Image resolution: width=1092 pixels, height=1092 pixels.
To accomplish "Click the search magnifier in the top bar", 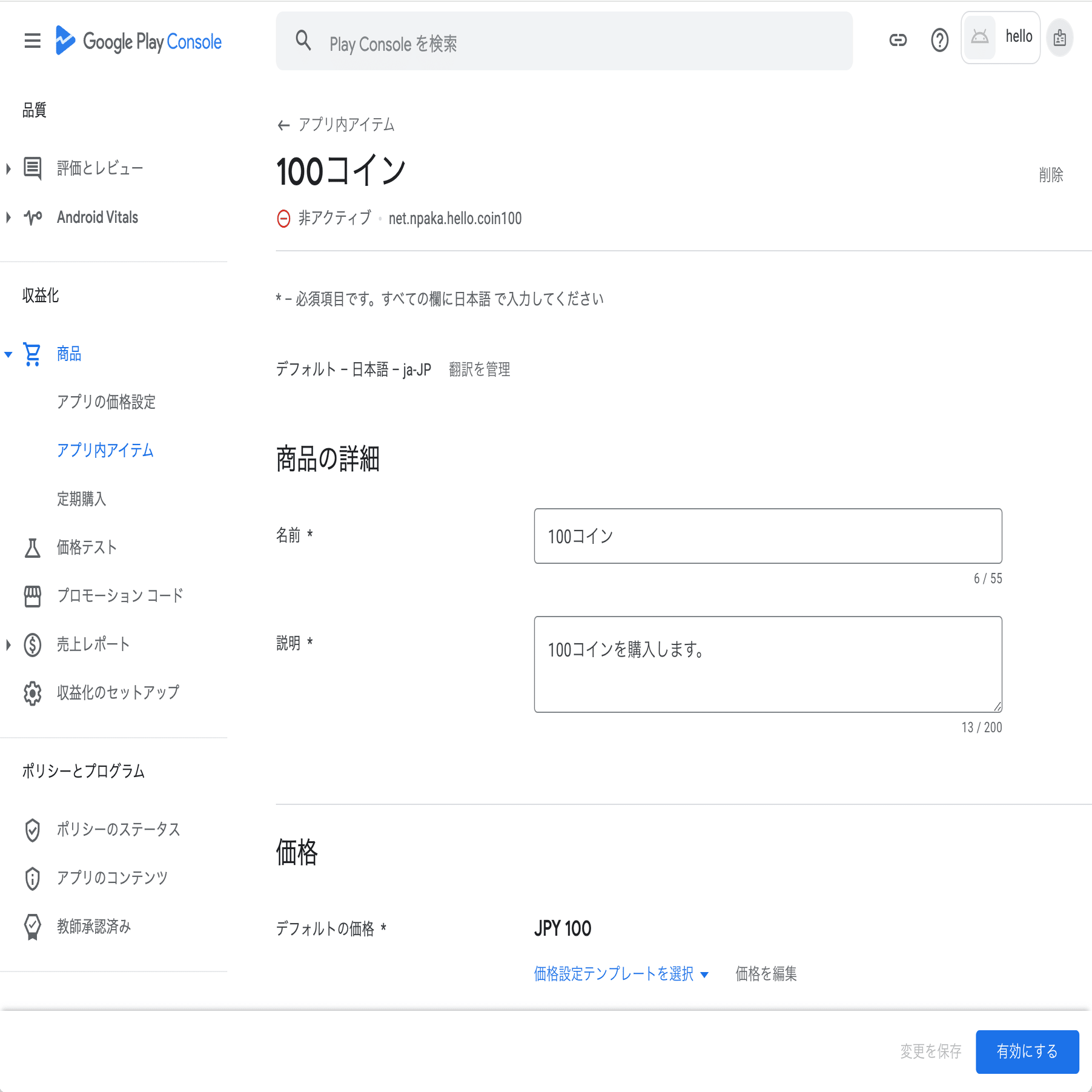I will (x=303, y=41).
